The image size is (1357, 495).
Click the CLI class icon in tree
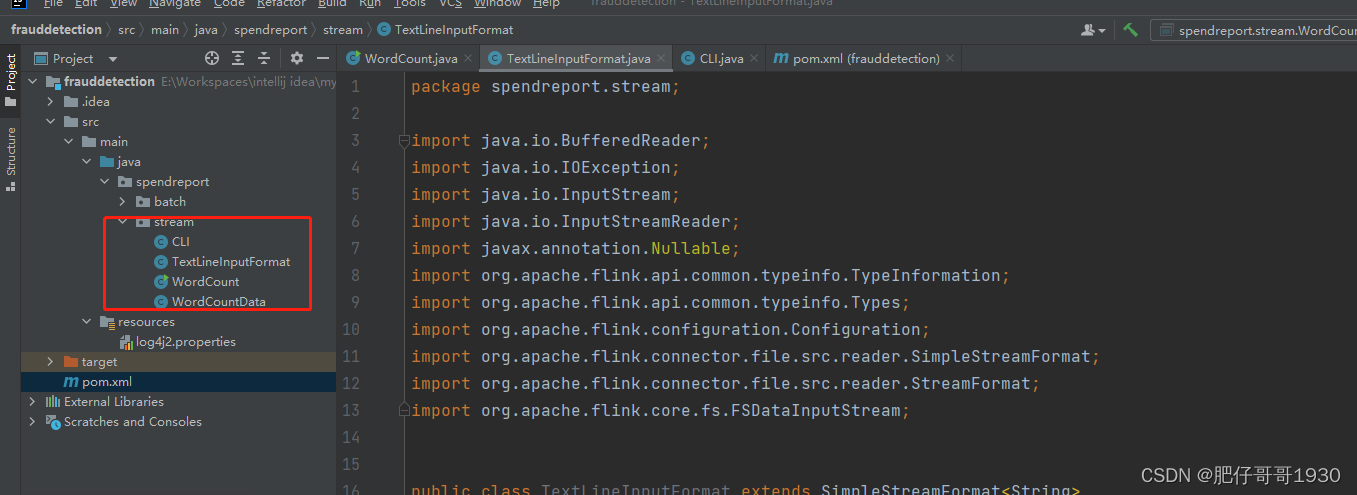[161, 241]
